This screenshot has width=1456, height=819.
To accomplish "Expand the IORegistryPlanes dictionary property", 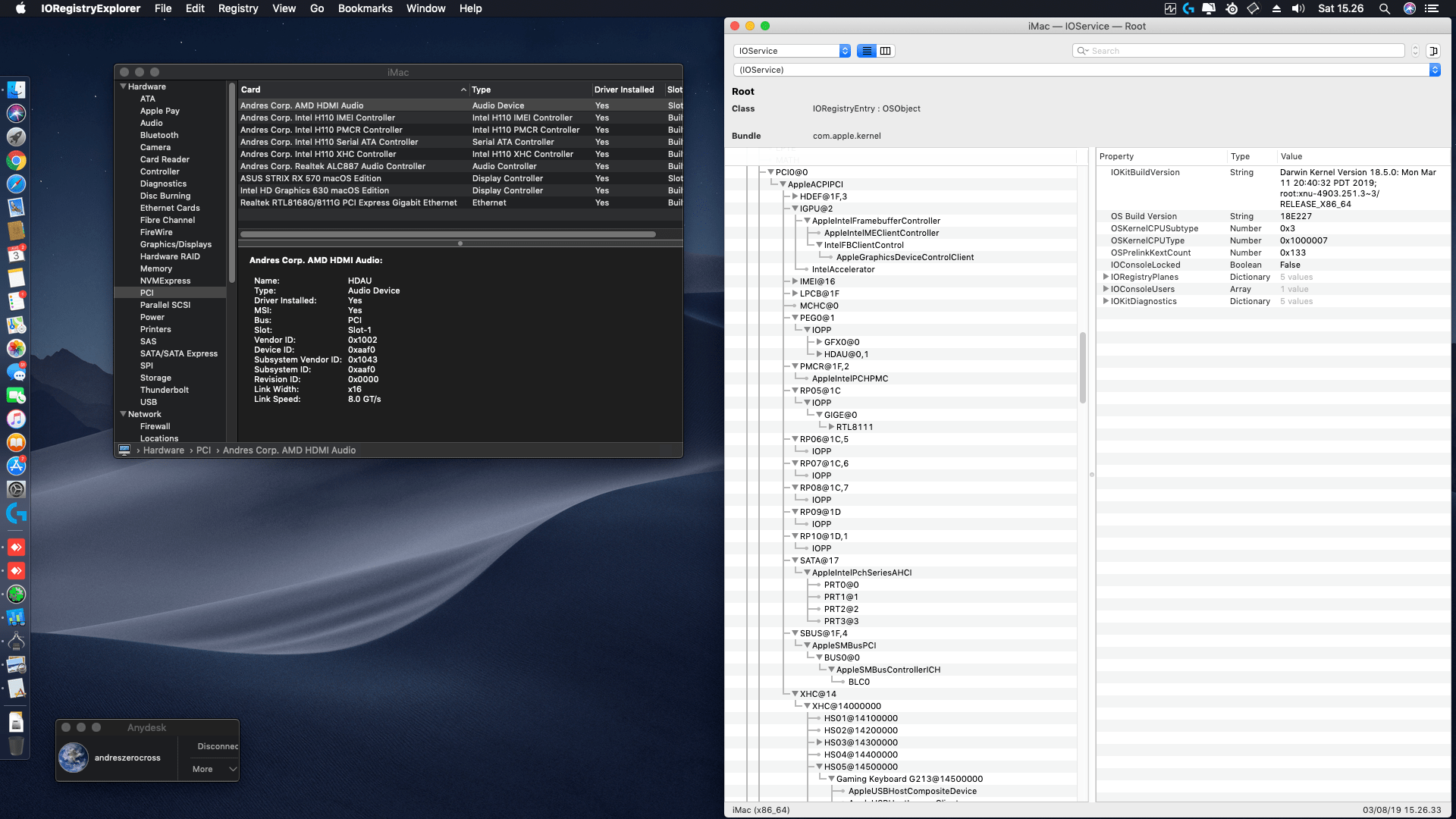I will coord(1106,277).
